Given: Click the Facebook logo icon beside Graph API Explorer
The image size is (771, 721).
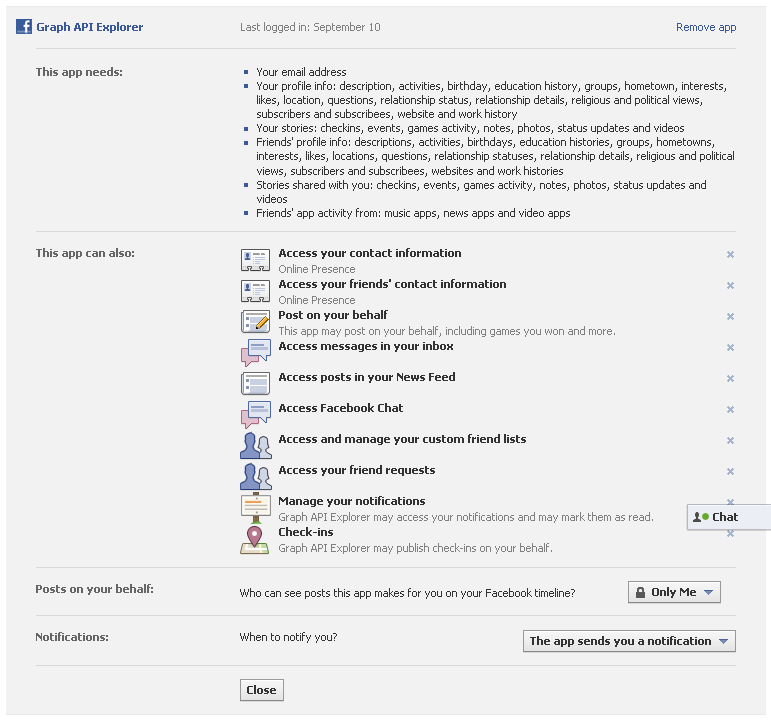Looking at the screenshot, I should (x=24, y=27).
